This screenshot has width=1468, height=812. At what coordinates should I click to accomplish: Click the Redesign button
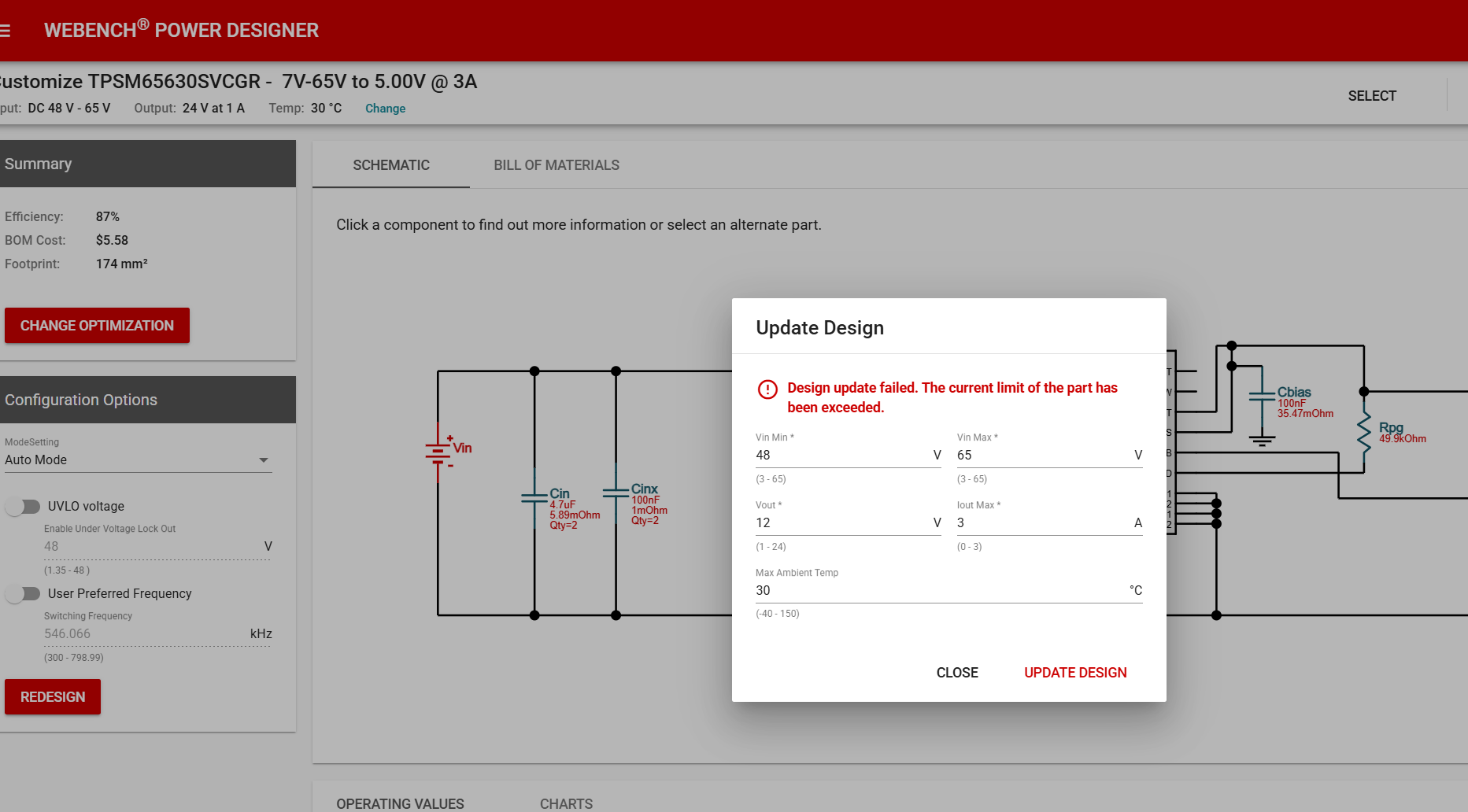pos(53,697)
